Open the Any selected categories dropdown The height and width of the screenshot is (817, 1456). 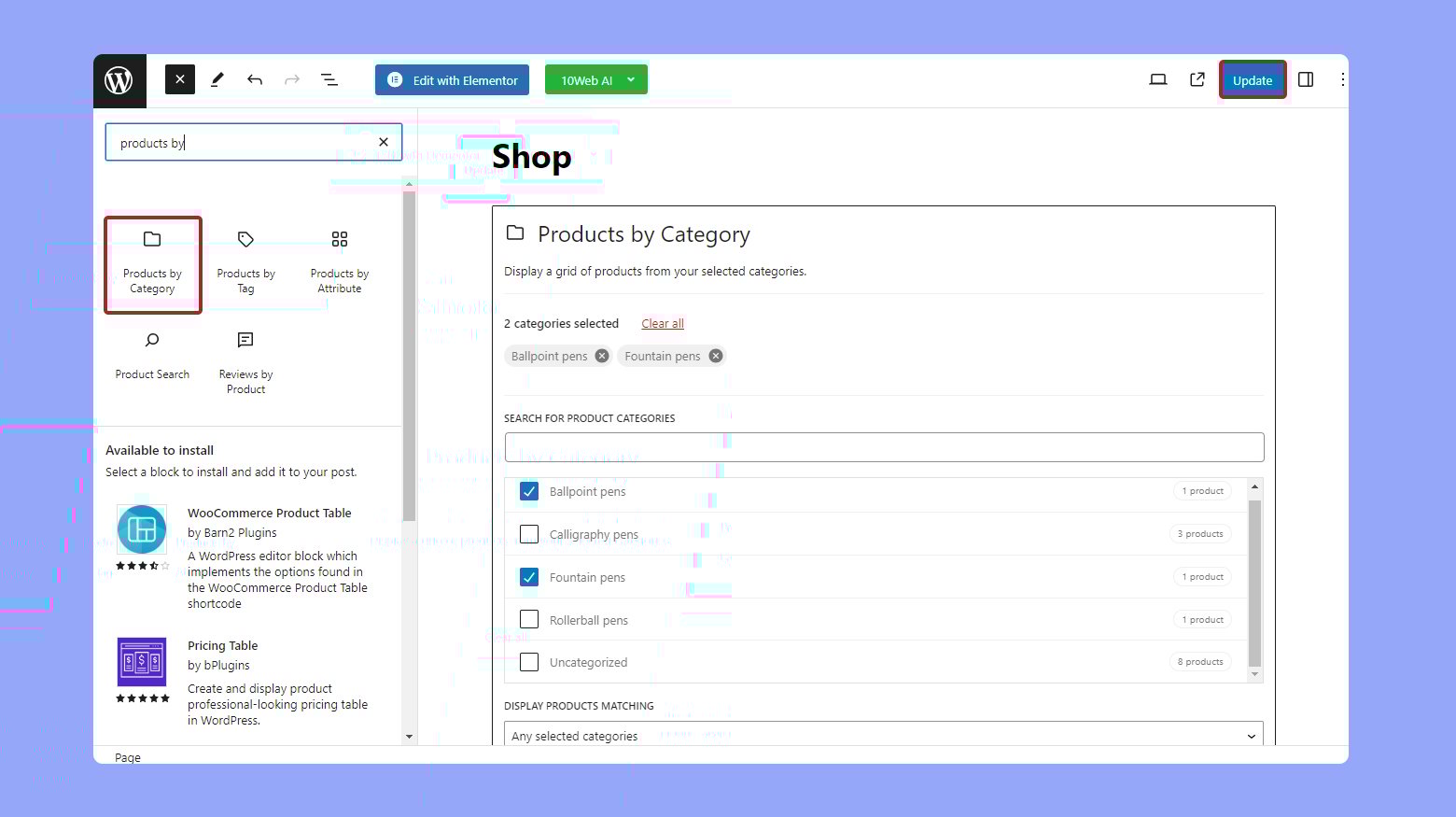point(883,736)
